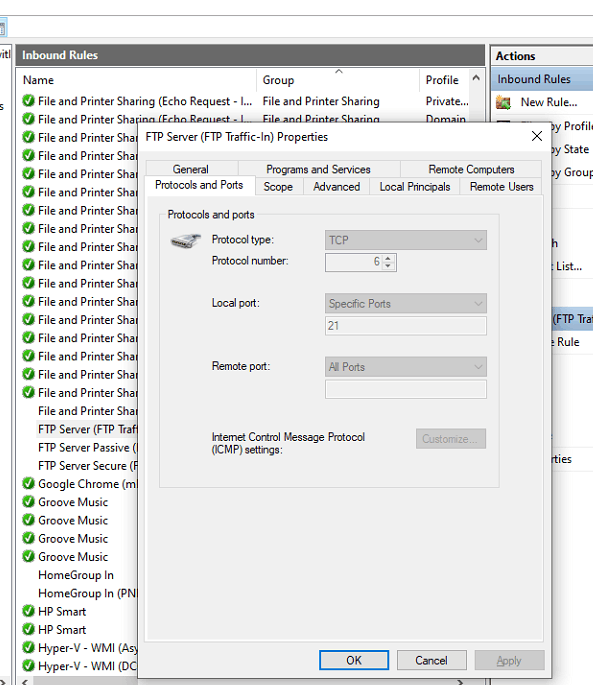Select the FTP Server Passive rule
Screen dimensions: 593x685
87,447
